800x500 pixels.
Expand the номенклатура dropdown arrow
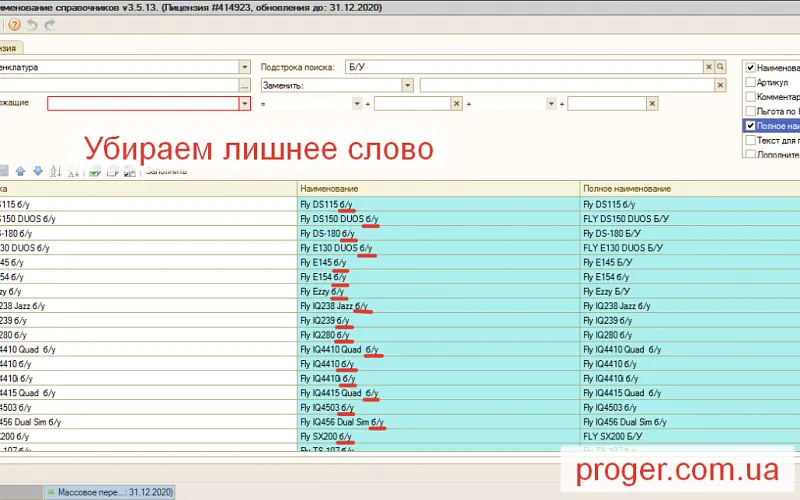pos(244,67)
